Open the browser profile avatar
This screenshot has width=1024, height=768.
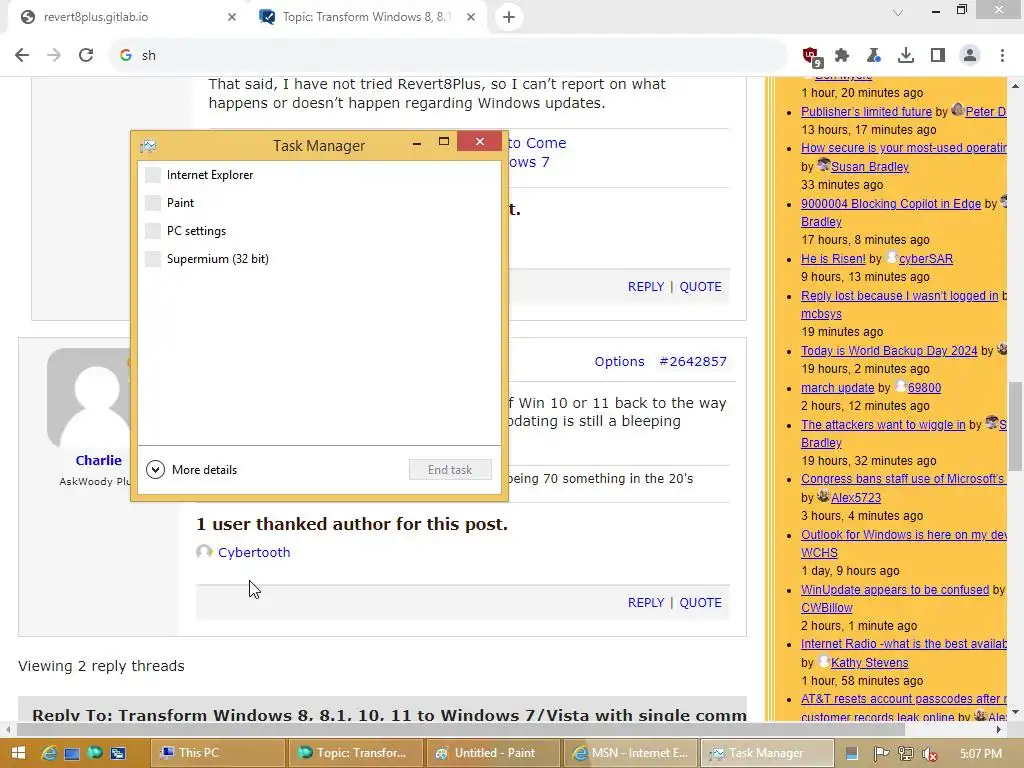[x=970, y=56]
